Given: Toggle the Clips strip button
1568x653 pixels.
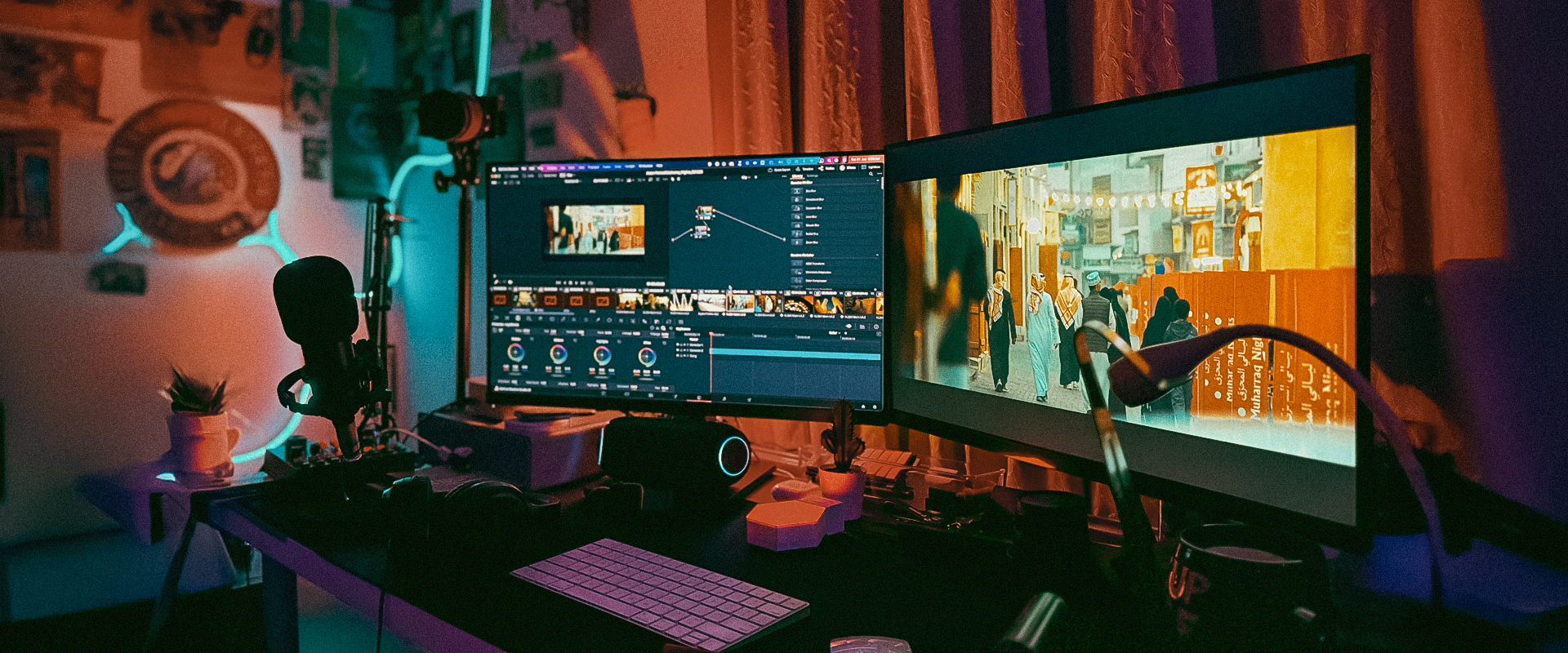Looking at the screenshot, I should [567, 175].
